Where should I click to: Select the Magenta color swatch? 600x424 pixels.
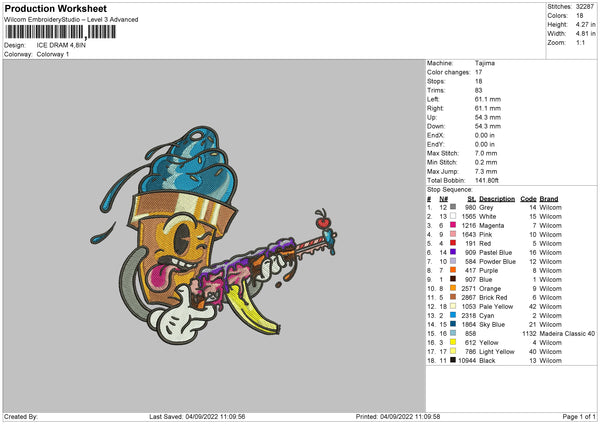pos(453,225)
